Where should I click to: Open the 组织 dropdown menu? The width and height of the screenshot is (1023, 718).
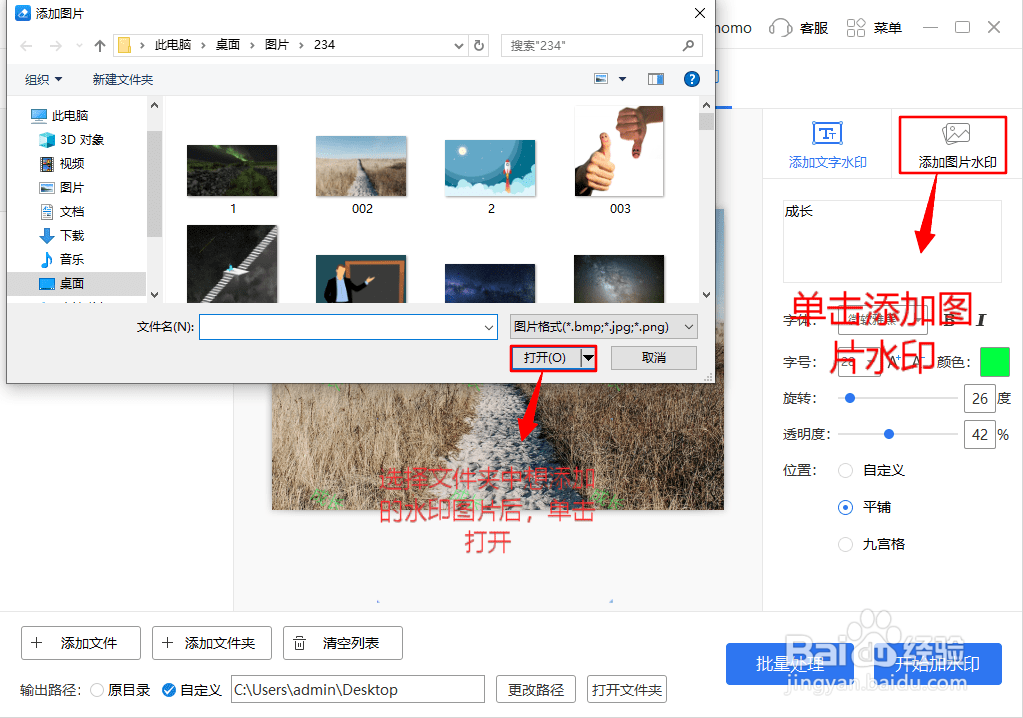pyautogui.click(x=42, y=79)
